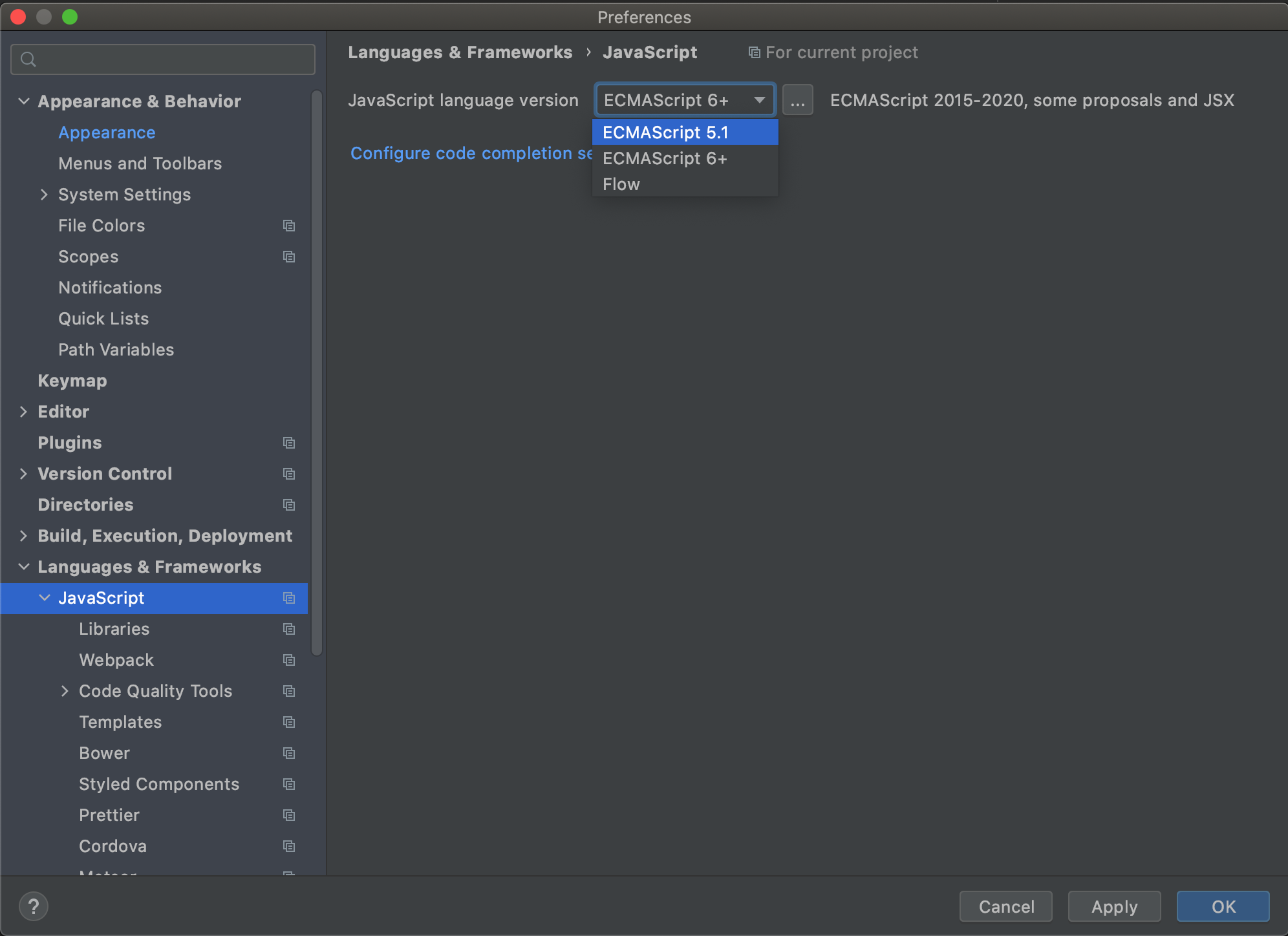Click the project-level icon next to File Colors
The height and width of the screenshot is (936, 1288).
coord(289,226)
